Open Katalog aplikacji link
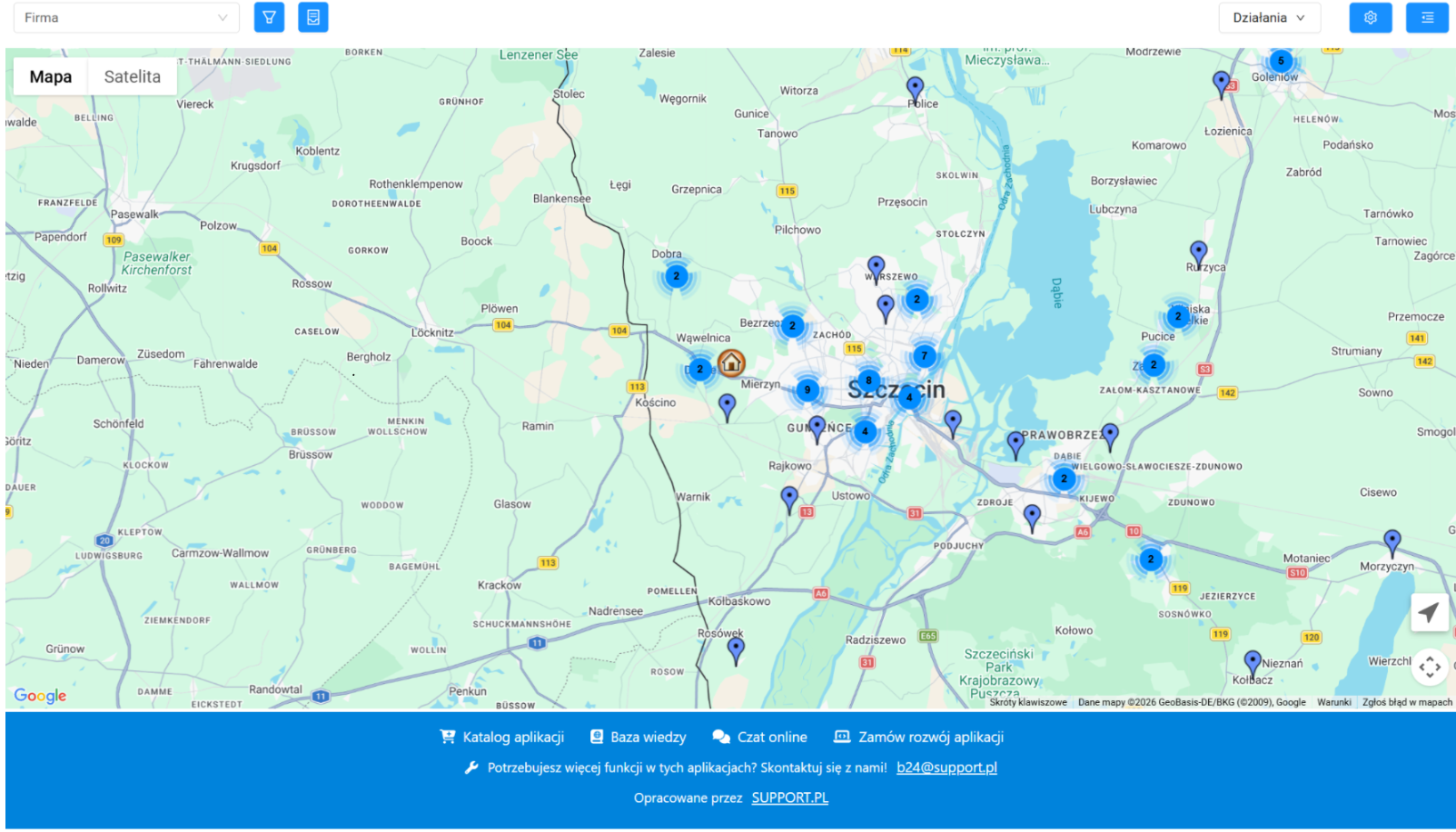 (x=502, y=737)
